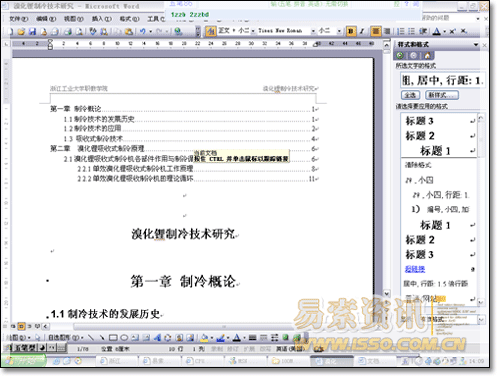Click the Spelling and Grammar check icon
This screenshot has height=378, width=500.
pyautogui.click(x=93, y=31)
